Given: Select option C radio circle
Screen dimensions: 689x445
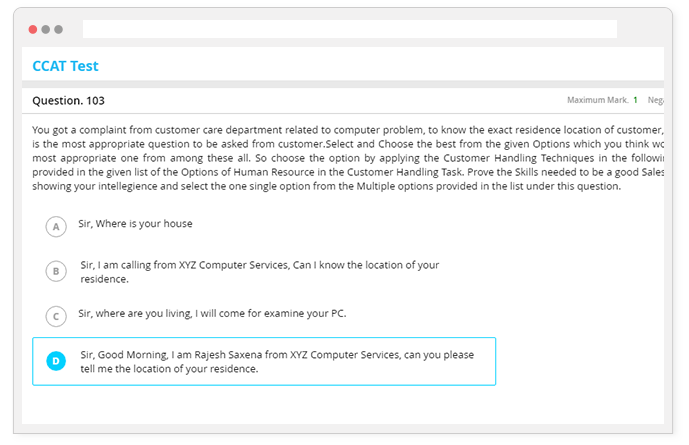Looking at the screenshot, I should (x=56, y=316).
